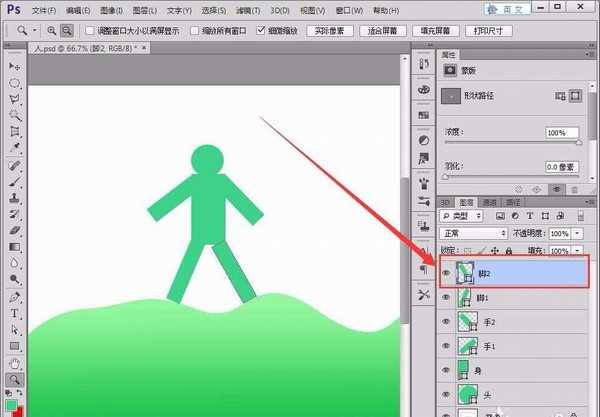Image resolution: width=600 pixels, height=417 pixels.
Task: Select the Dodge tool
Action: click(x=15, y=279)
